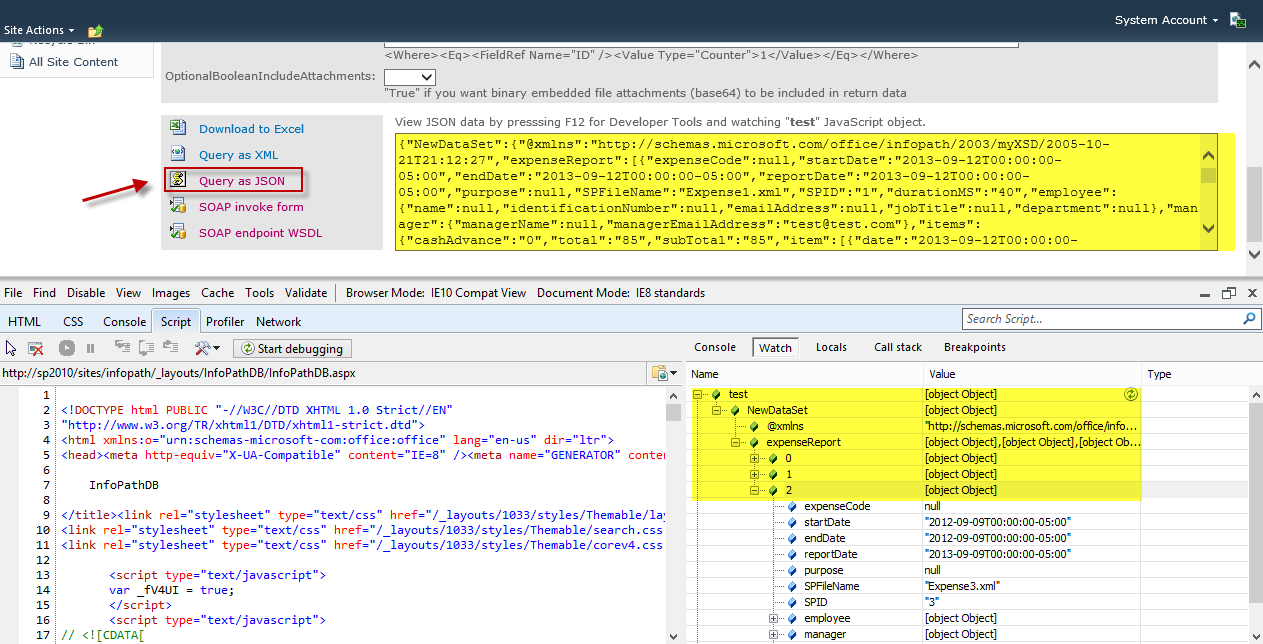Viewport: 1263px width, 644px height.
Task: Click the SOAP invoke form icon
Action: 178,206
